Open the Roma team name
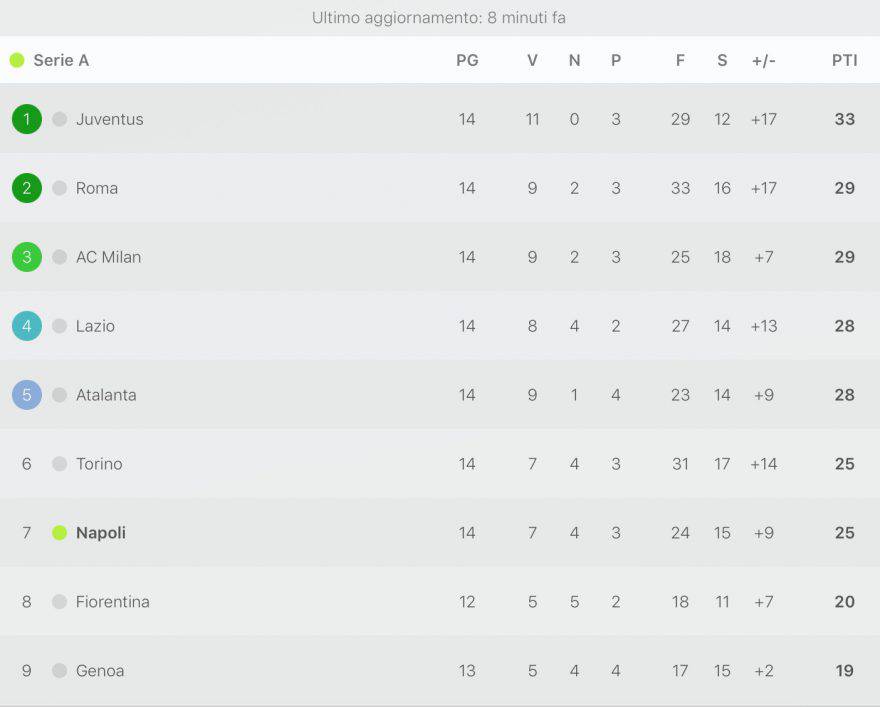The height and width of the screenshot is (707, 880). (x=97, y=188)
